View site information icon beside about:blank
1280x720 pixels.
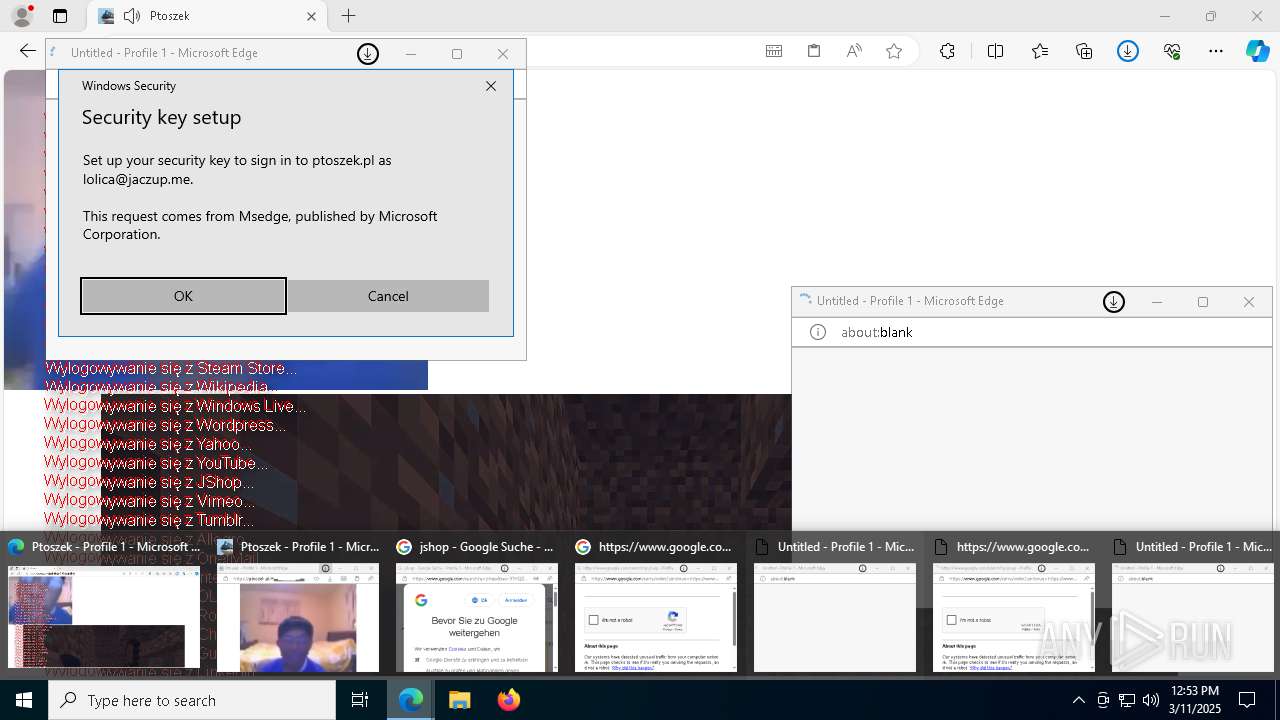(x=818, y=332)
